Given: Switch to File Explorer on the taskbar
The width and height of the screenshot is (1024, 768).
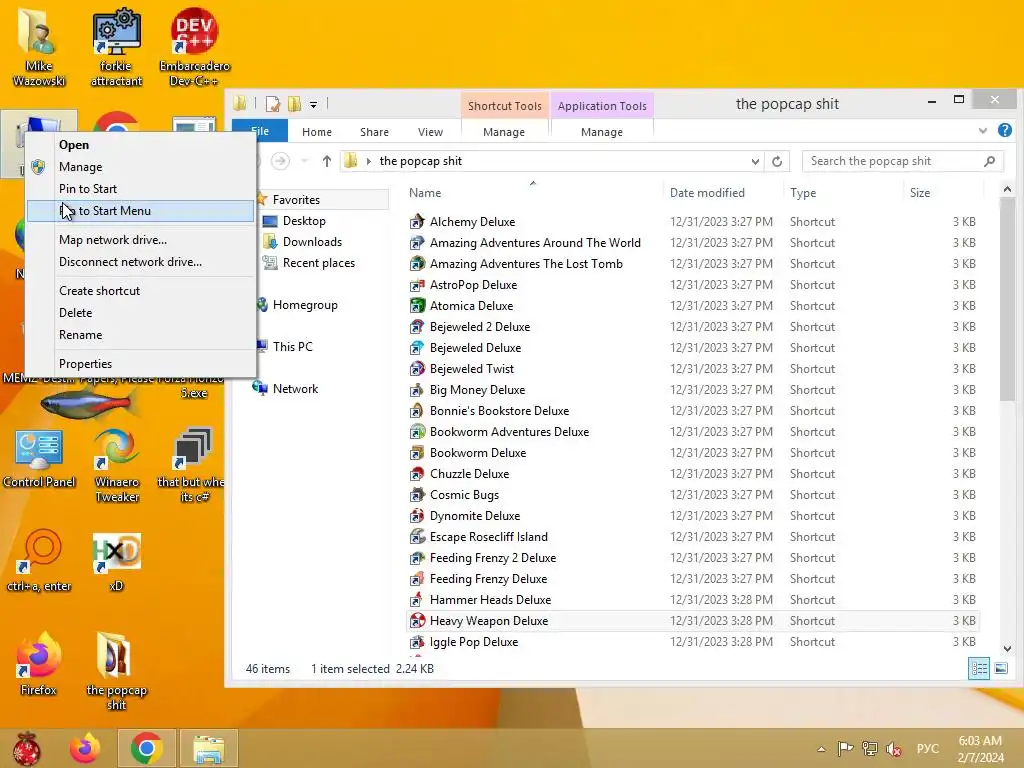Looking at the screenshot, I should [208, 748].
